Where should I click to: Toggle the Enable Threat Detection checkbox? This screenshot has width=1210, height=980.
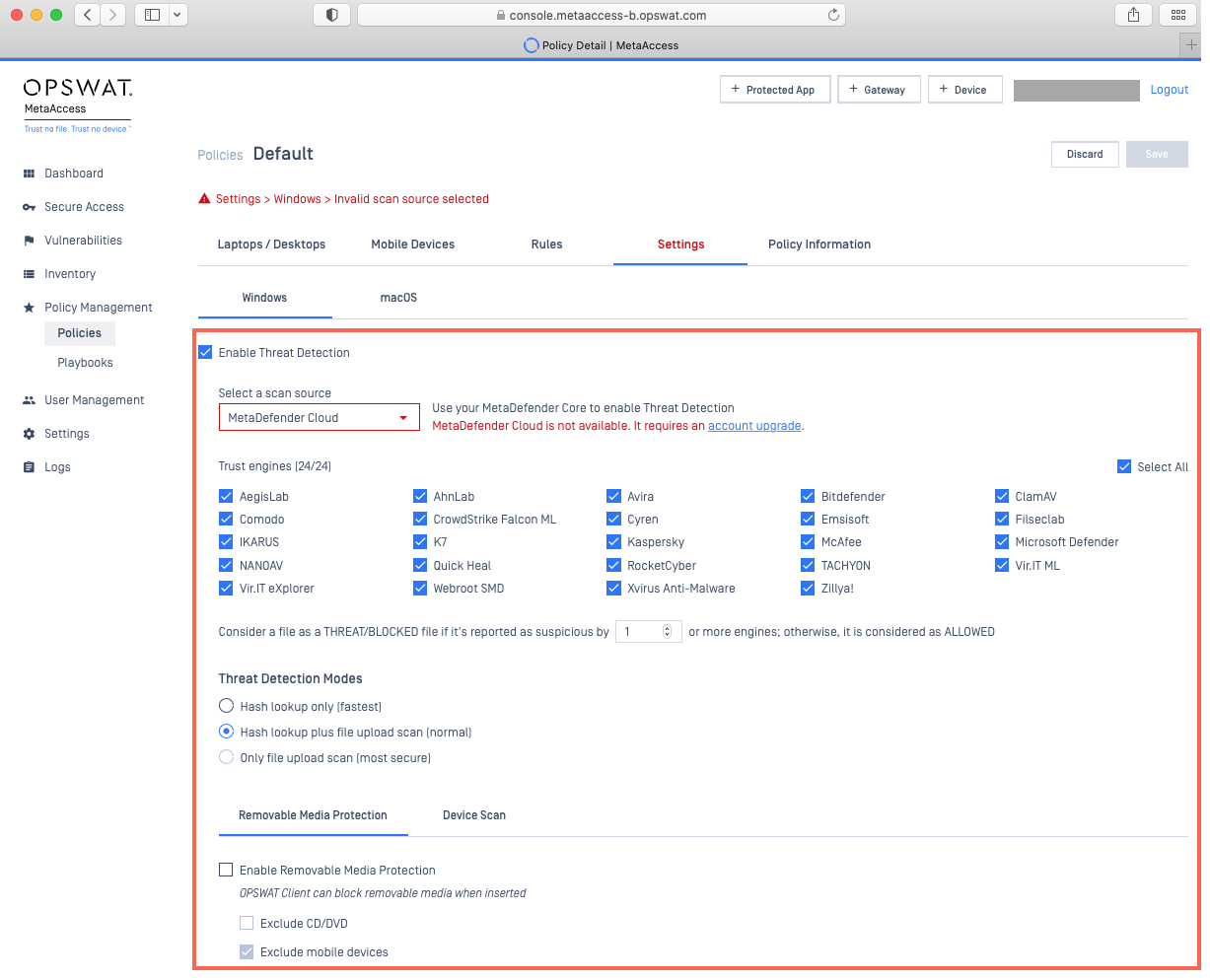205,353
